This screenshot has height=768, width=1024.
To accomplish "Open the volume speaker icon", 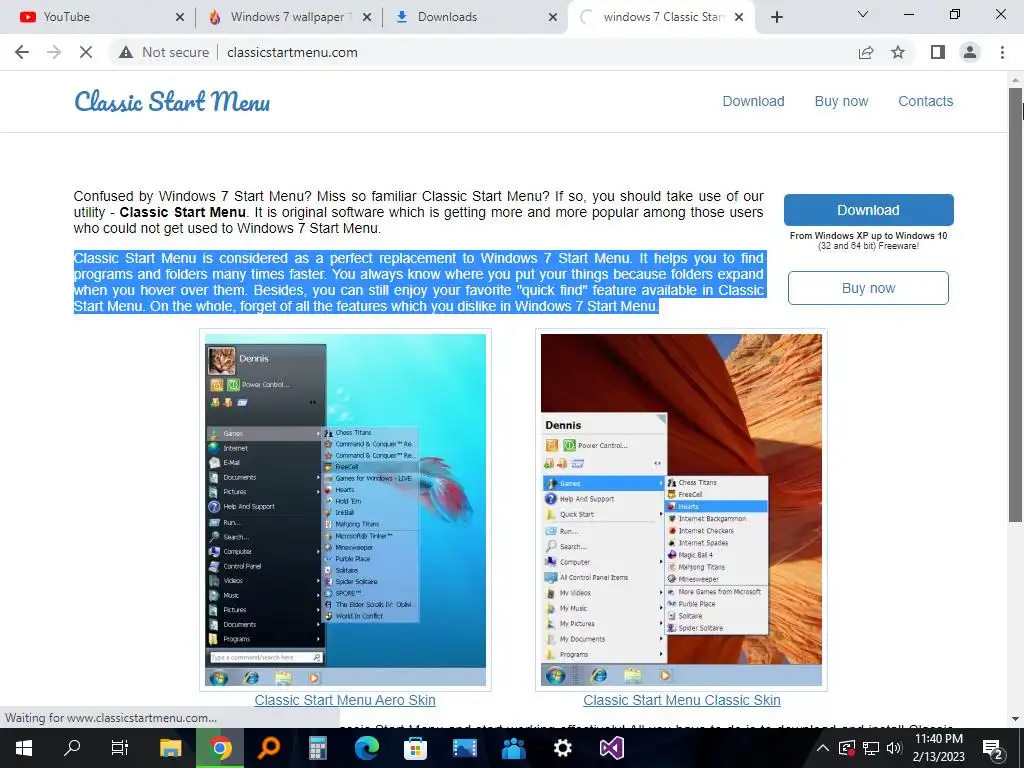I will (x=894, y=748).
